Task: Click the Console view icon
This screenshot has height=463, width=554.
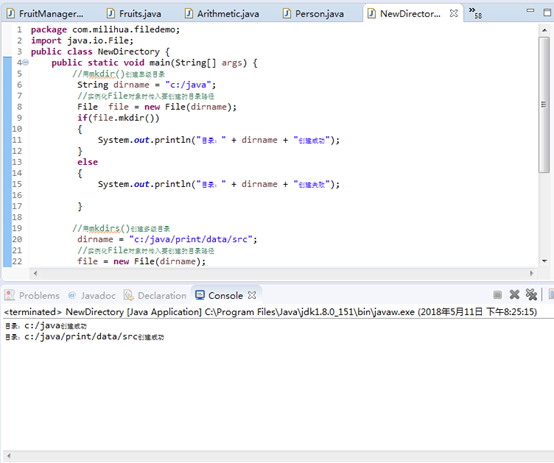Action: (x=200, y=295)
